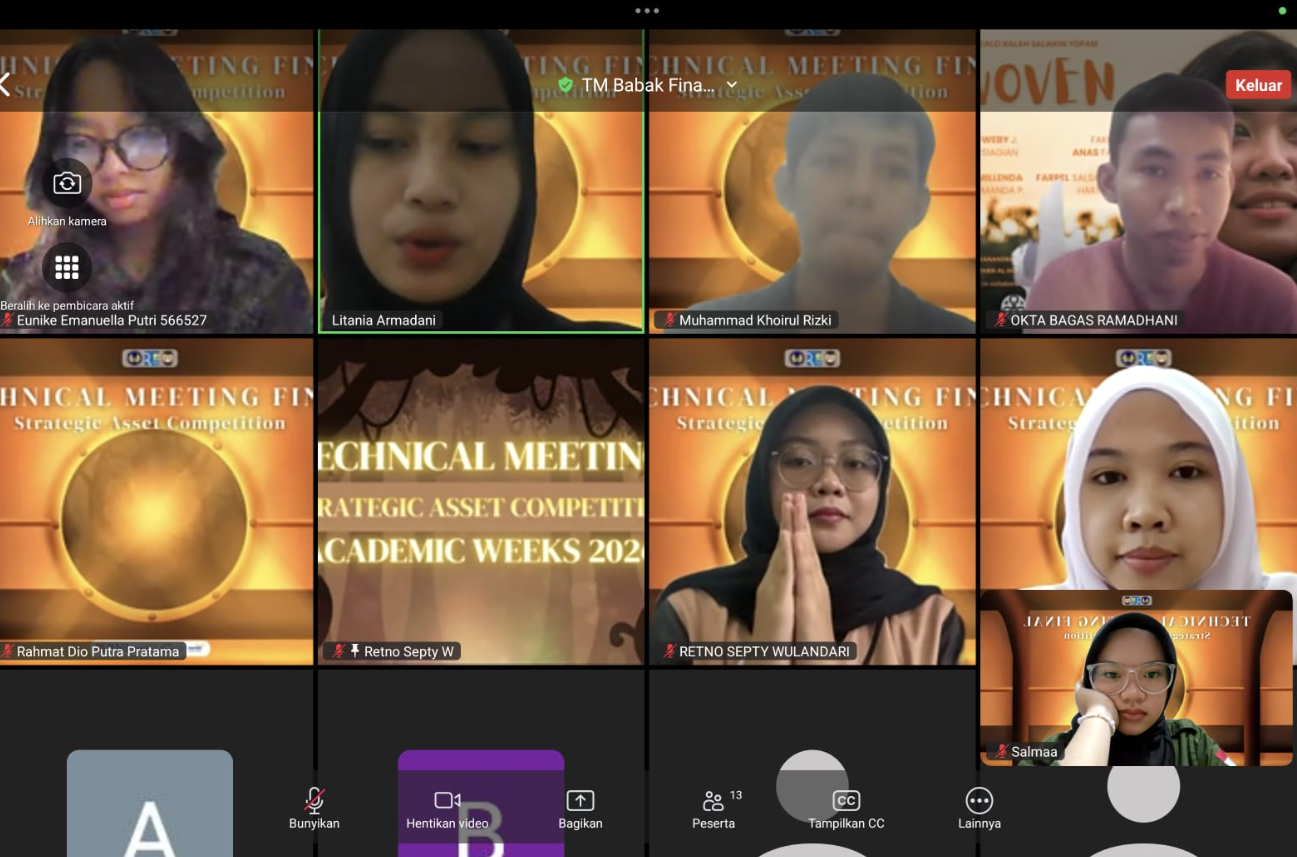
Task: Select participant tile with letter A avatar
Action: [x=150, y=803]
